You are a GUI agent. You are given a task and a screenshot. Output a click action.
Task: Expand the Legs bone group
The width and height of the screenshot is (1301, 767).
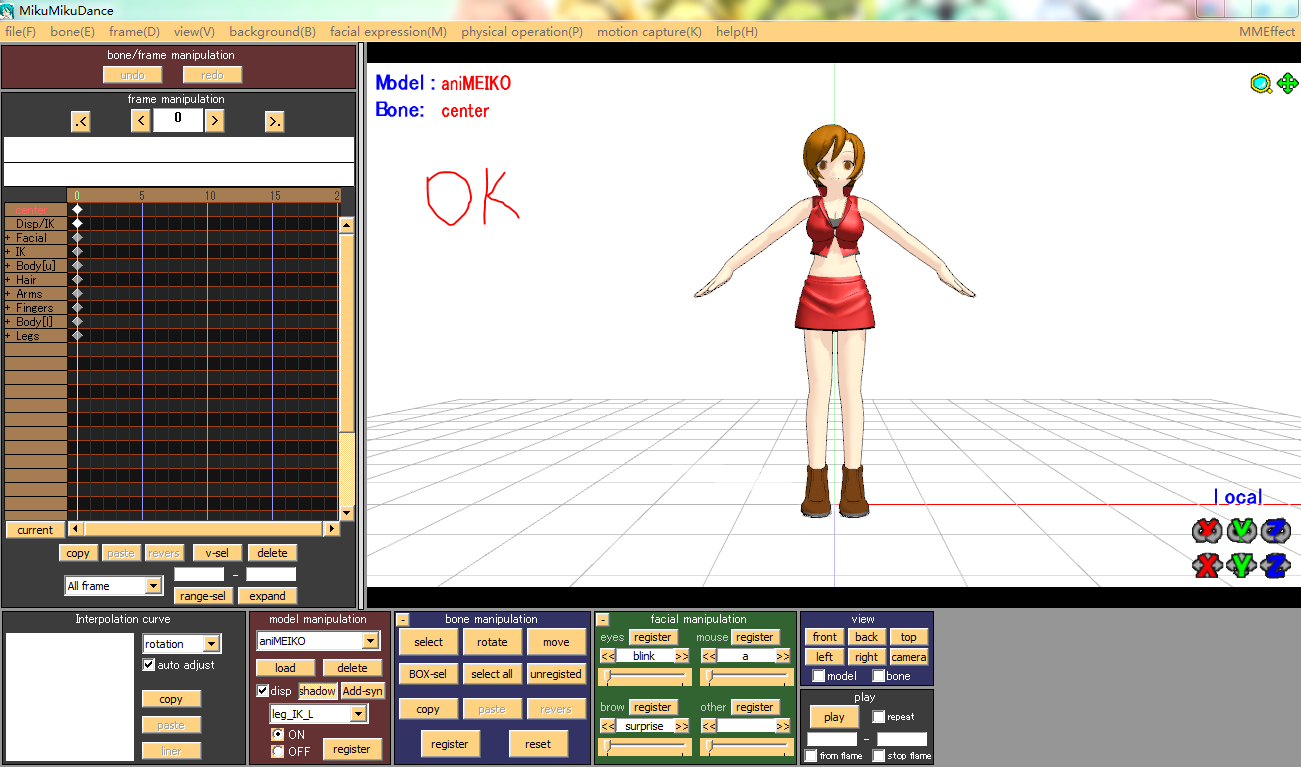(x=8, y=336)
